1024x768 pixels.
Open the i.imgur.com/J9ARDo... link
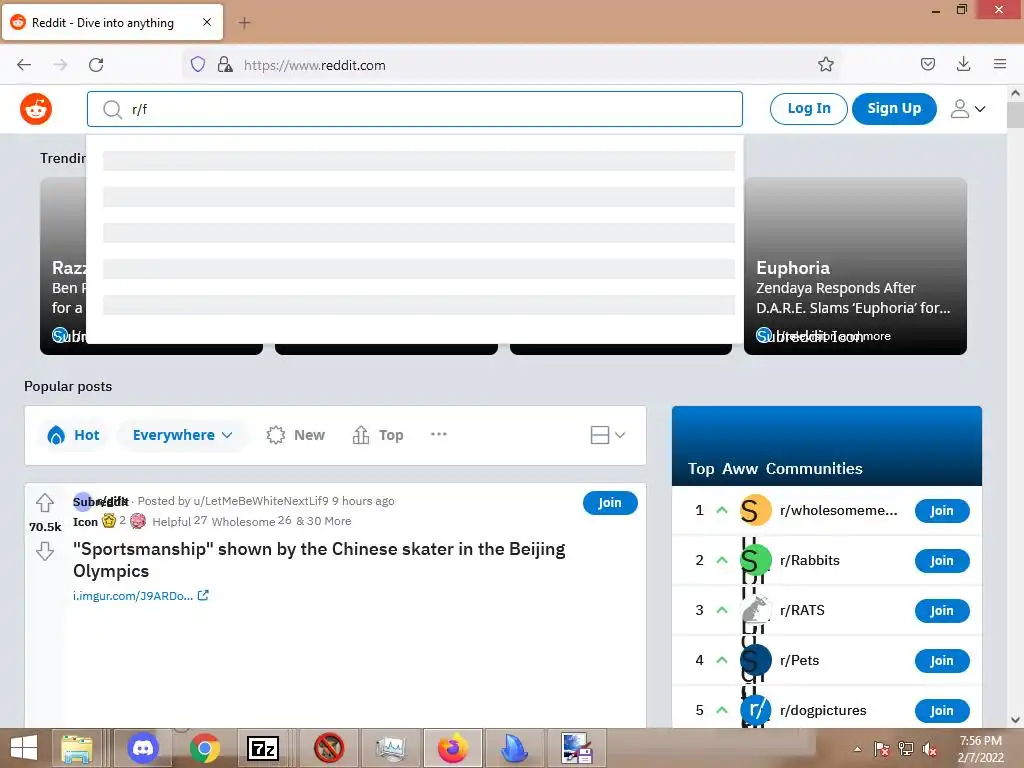pos(133,596)
